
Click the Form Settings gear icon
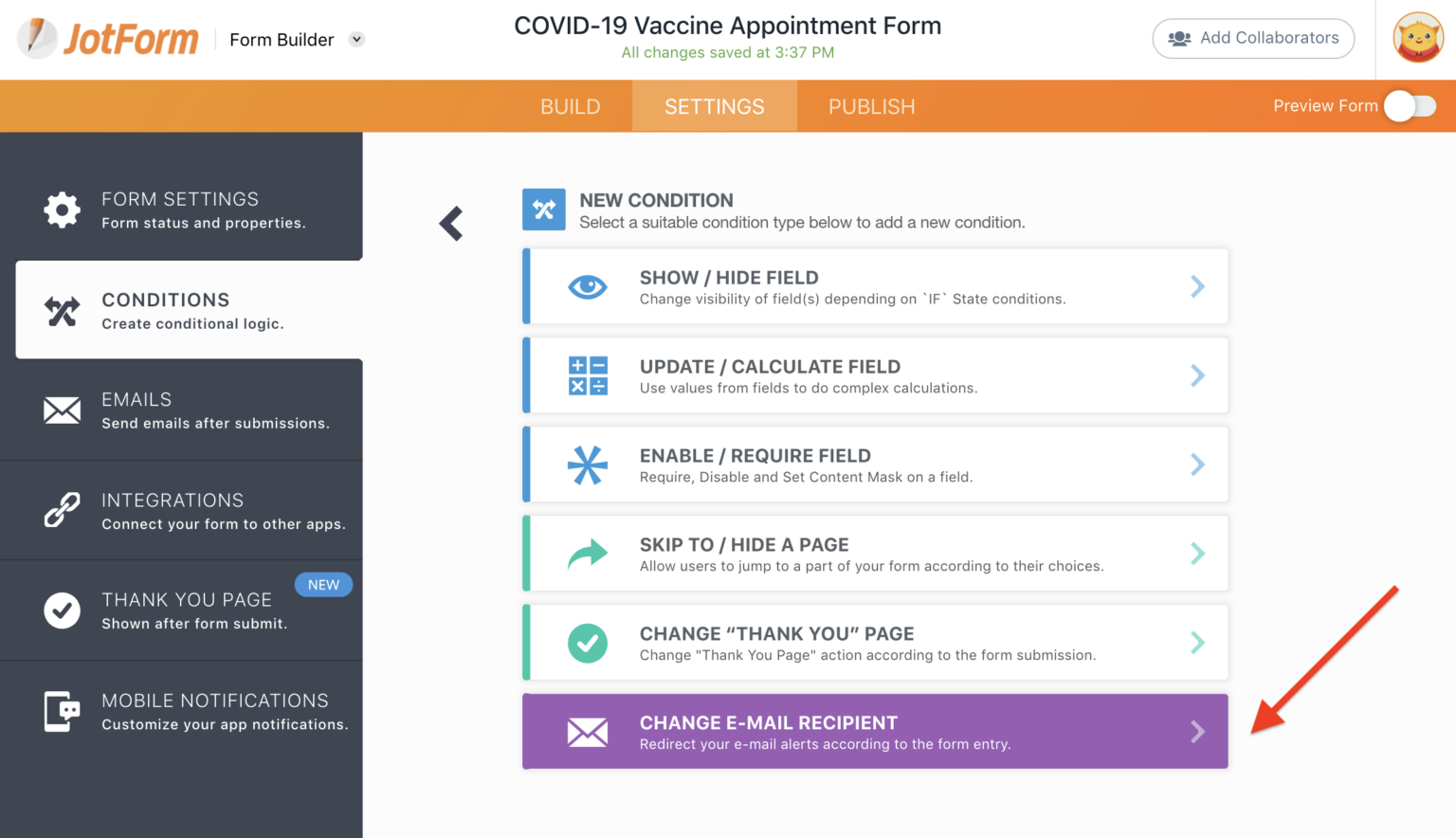click(x=62, y=209)
